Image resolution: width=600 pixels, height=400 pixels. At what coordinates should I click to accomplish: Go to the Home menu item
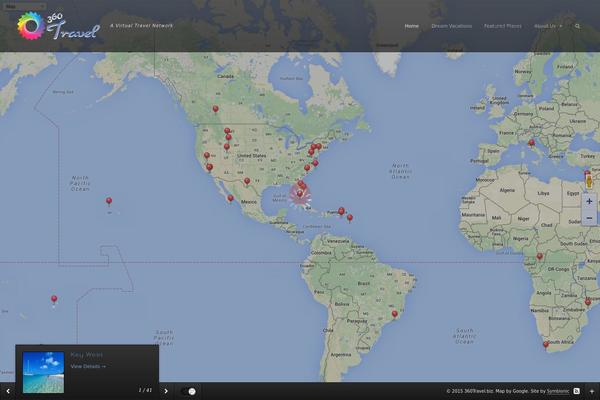click(x=412, y=26)
